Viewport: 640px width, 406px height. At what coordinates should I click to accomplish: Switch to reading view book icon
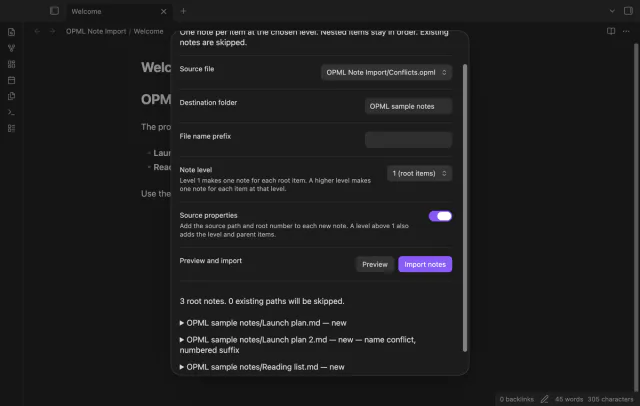click(611, 31)
